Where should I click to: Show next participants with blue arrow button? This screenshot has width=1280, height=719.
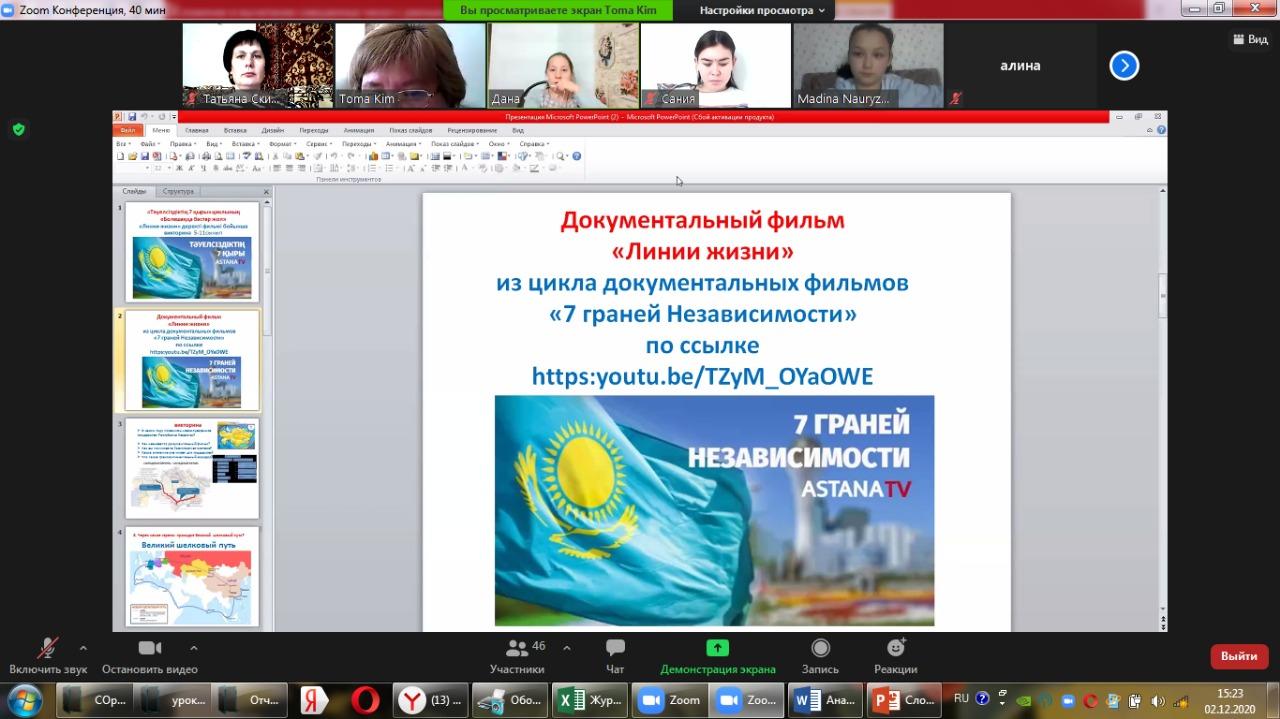coord(1124,66)
